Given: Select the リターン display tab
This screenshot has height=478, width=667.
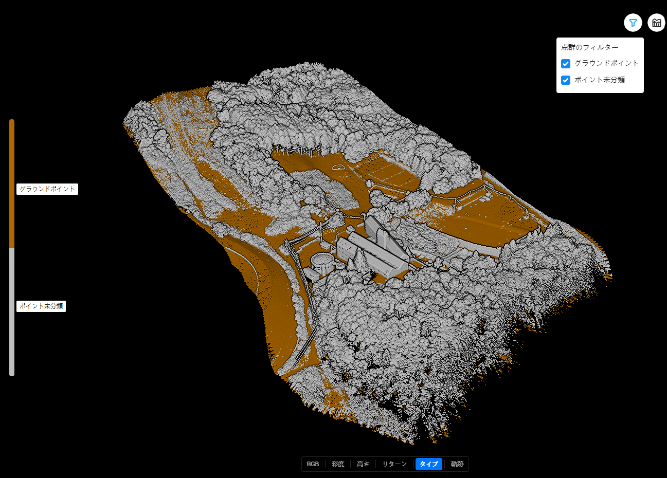Looking at the screenshot, I should [x=395, y=464].
